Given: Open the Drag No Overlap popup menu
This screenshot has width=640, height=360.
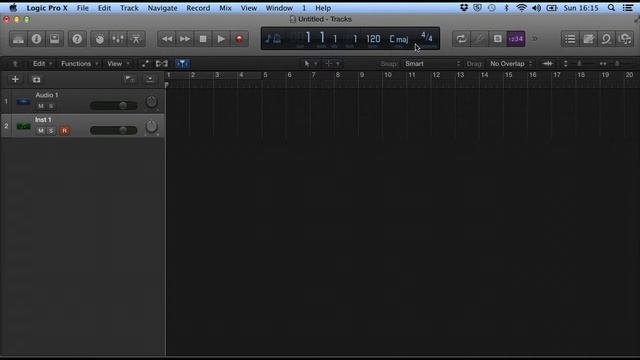Looking at the screenshot, I should pyautogui.click(x=511, y=64).
